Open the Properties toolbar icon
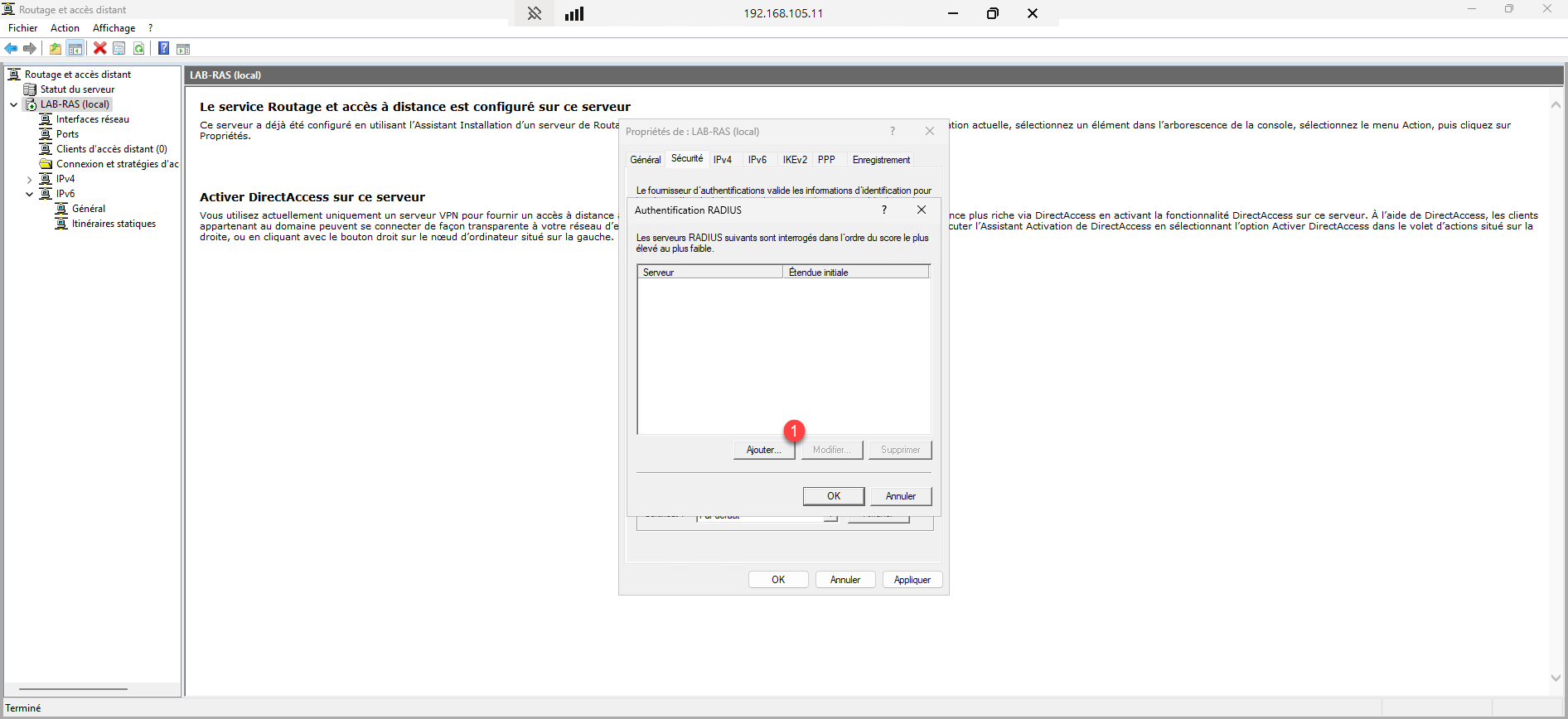Image resolution: width=1568 pixels, height=719 pixels. [119, 49]
